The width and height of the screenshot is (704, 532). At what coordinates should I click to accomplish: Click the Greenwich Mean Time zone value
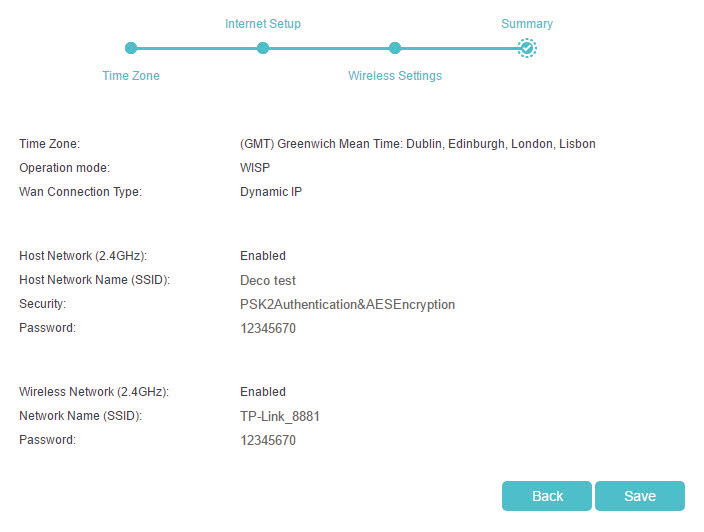pos(417,144)
